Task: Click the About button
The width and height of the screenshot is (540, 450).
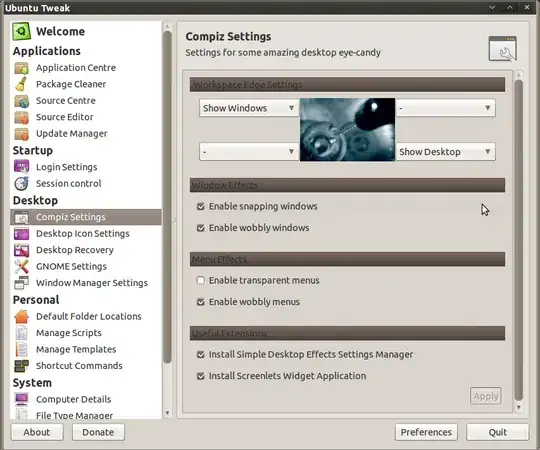Action: point(37,432)
